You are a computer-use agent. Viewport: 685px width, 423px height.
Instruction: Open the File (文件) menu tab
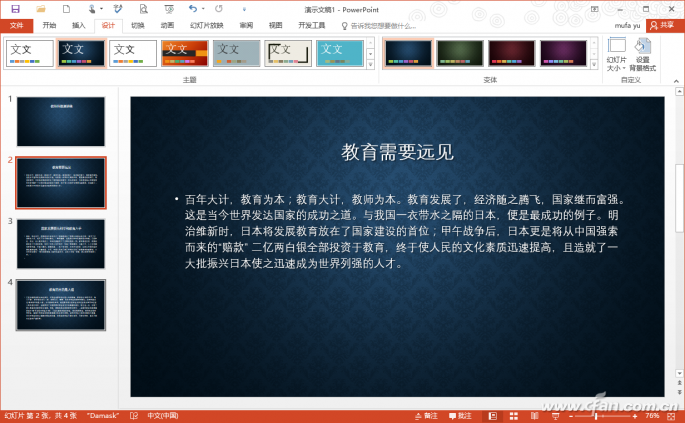(x=16, y=25)
